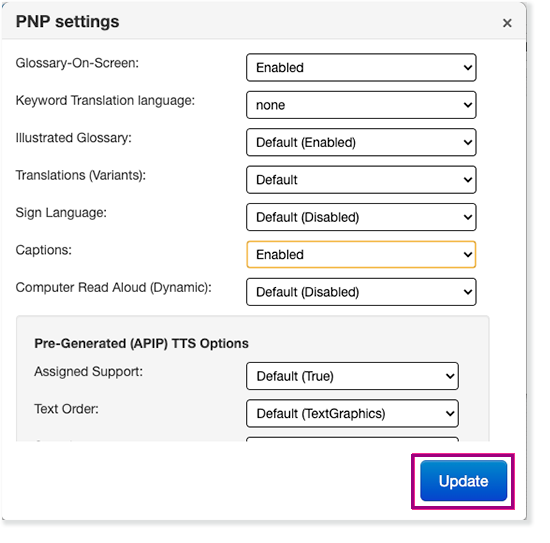This screenshot has width=550, height=543.
Task: Click the blue Update button
Action: [x=463, y=481]
